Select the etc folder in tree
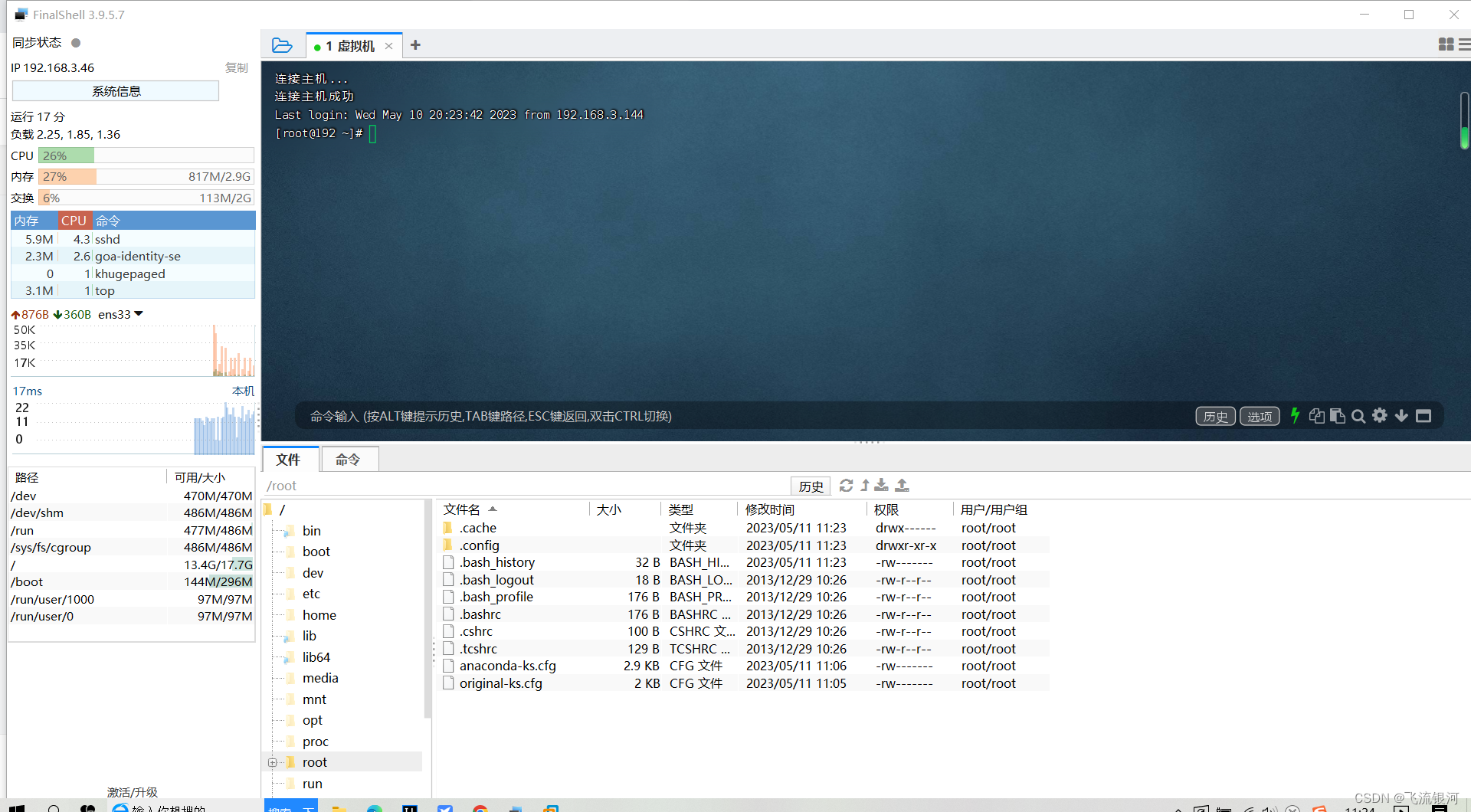The width and height of the screenshot is (1471, 812). (311, 594)
